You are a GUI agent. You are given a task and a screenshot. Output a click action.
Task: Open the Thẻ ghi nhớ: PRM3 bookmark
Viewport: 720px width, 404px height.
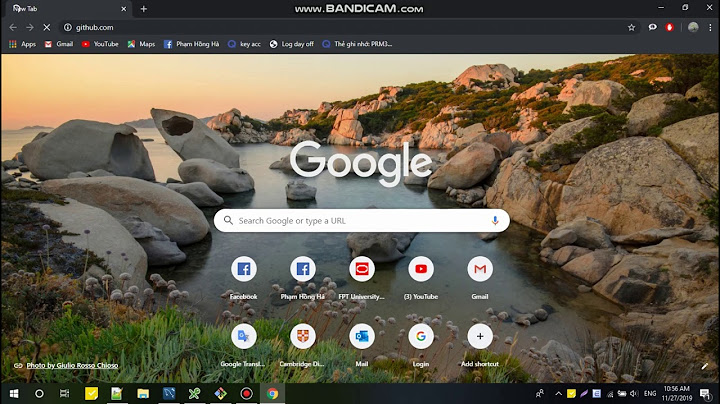point(357,44)
